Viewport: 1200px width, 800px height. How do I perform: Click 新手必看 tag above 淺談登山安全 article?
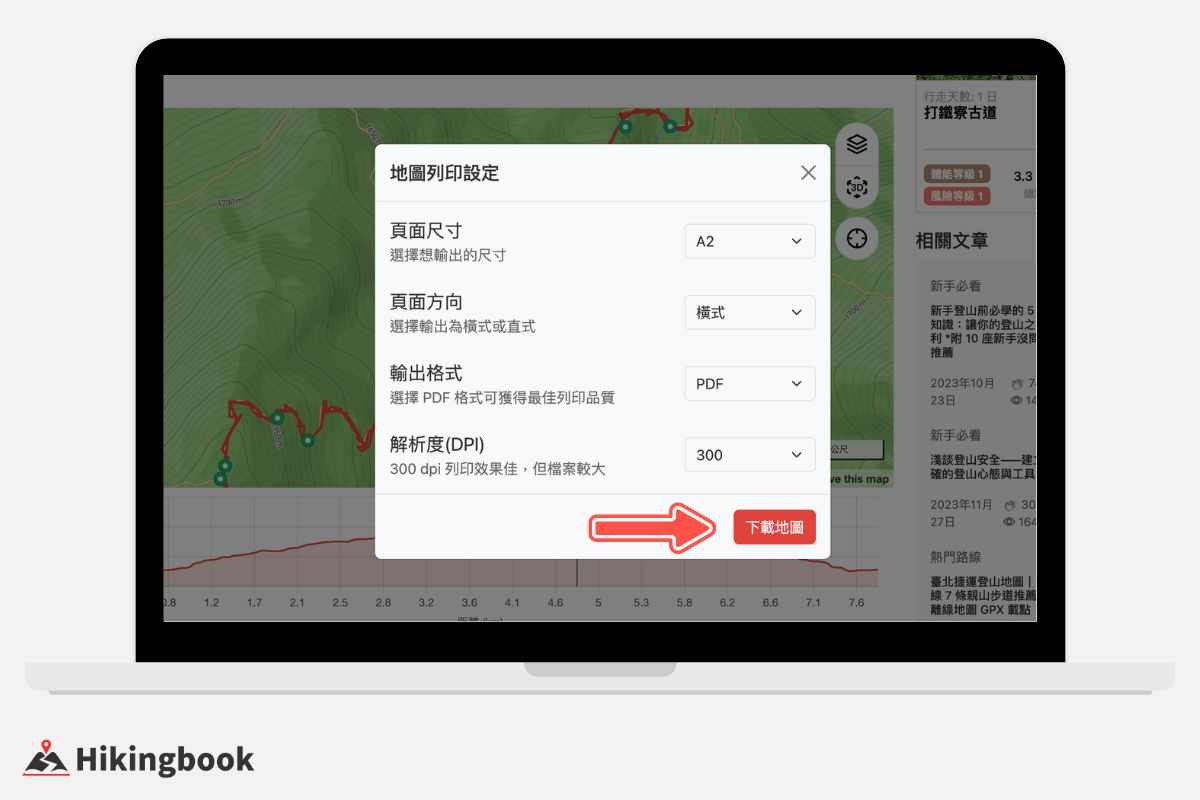[956, 435]
